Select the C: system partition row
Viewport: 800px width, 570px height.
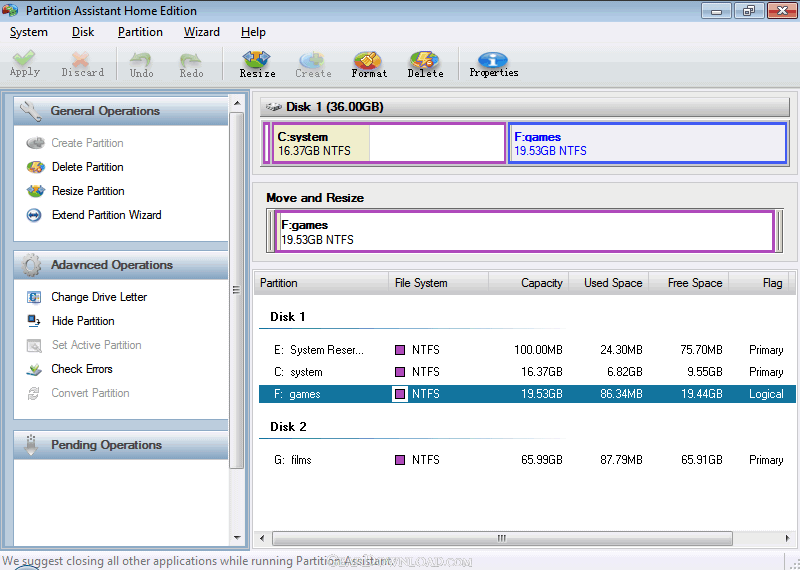point(527,372)
